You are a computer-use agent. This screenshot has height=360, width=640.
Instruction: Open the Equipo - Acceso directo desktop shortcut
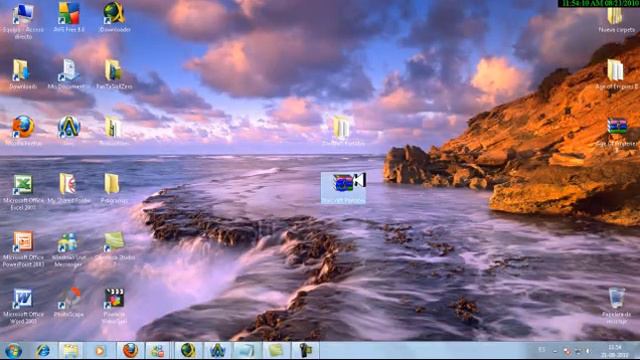(23, 20)
